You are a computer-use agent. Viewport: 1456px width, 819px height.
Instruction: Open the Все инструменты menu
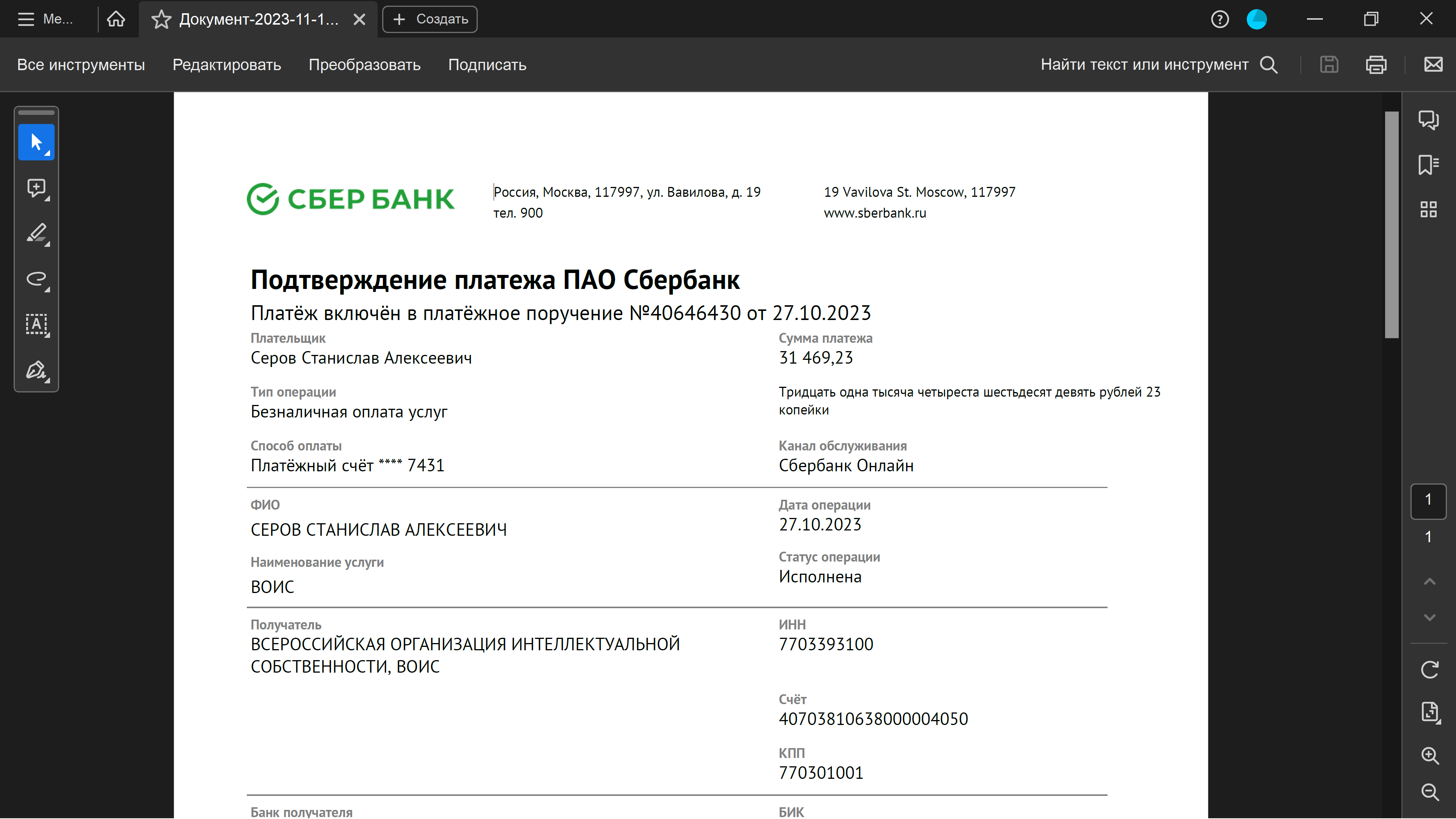coord(81,65)
